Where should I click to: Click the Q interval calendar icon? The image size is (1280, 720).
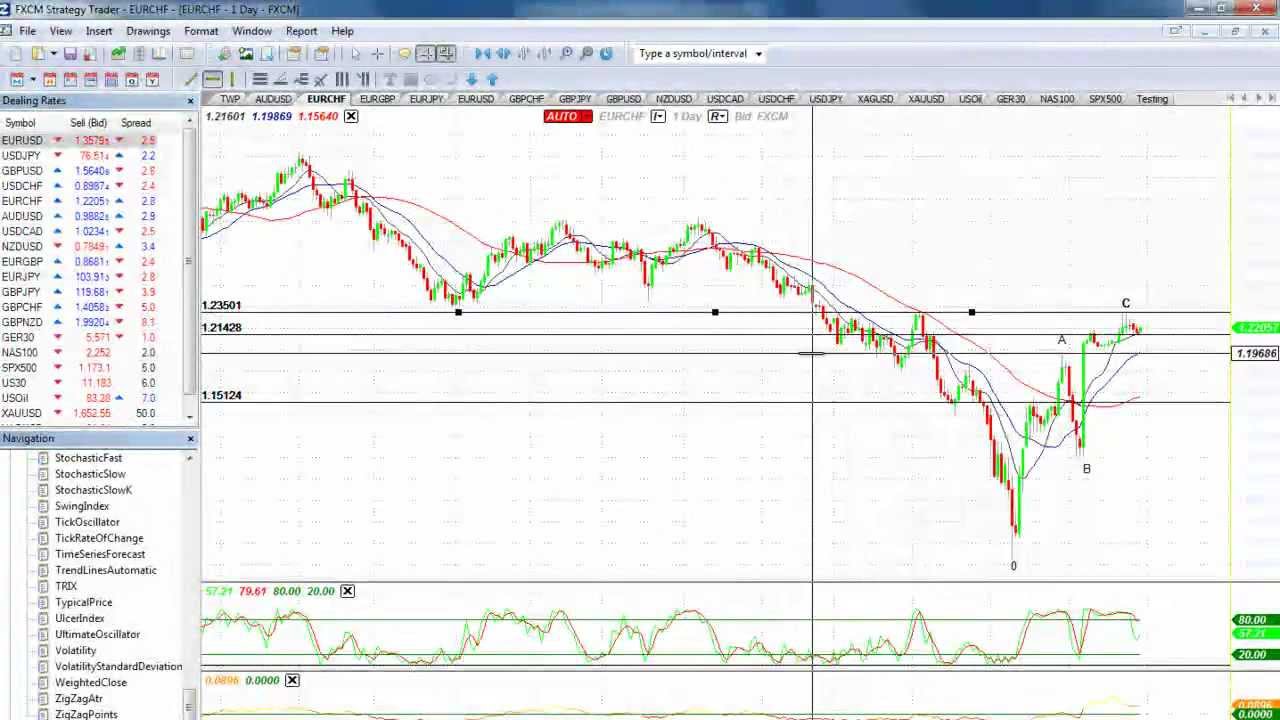point(131,79)
